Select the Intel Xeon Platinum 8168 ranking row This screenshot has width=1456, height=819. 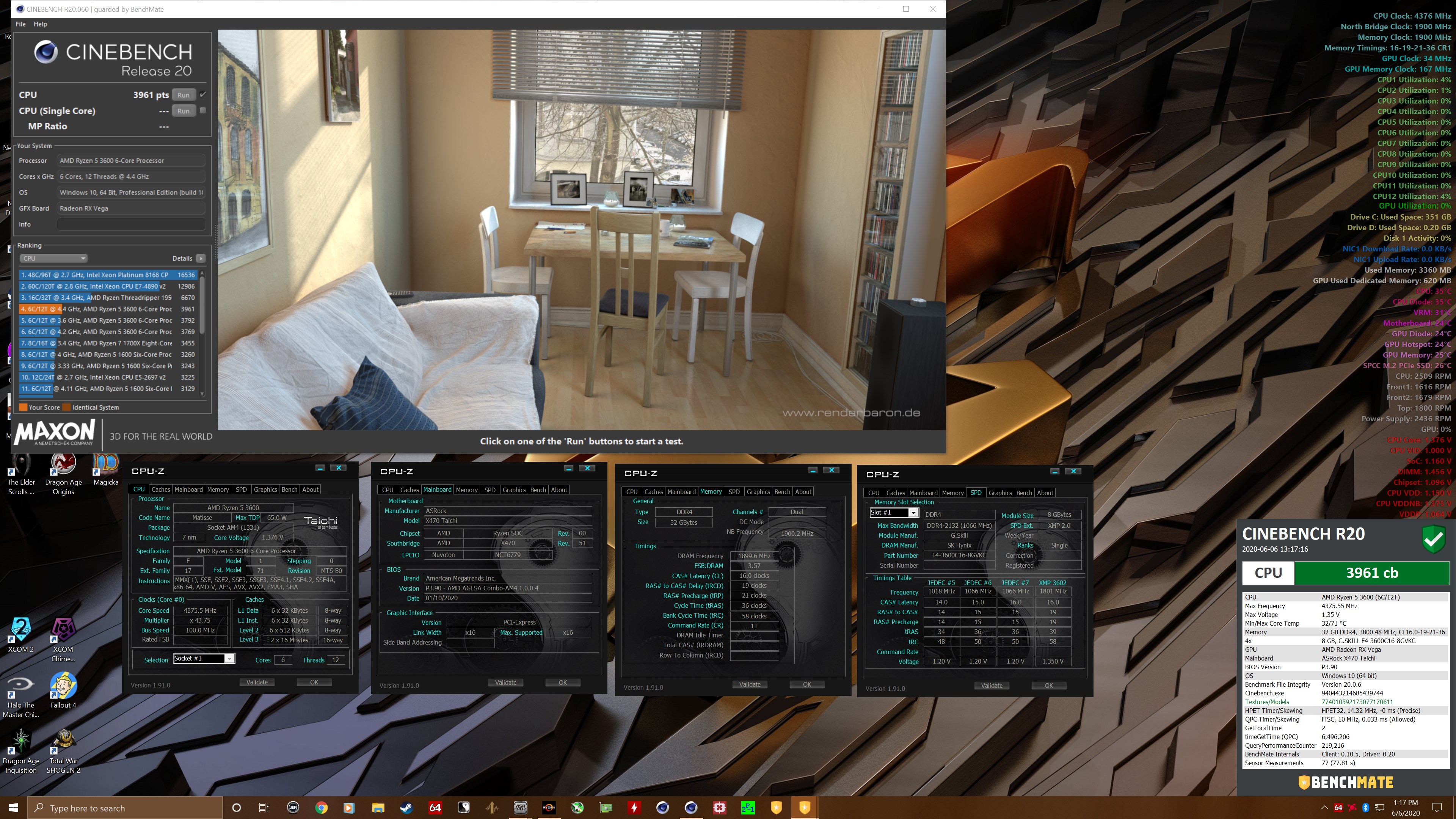[108, 275]
